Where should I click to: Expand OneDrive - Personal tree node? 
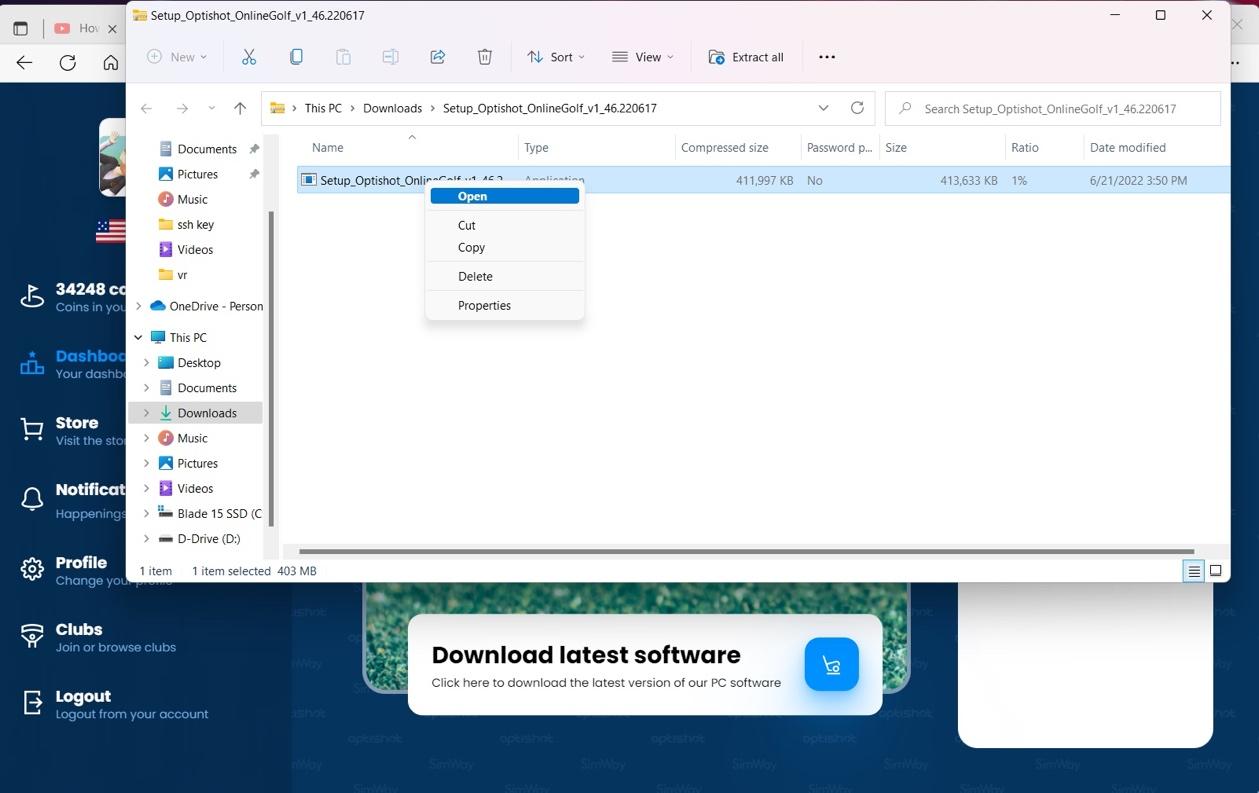point(139,306)
